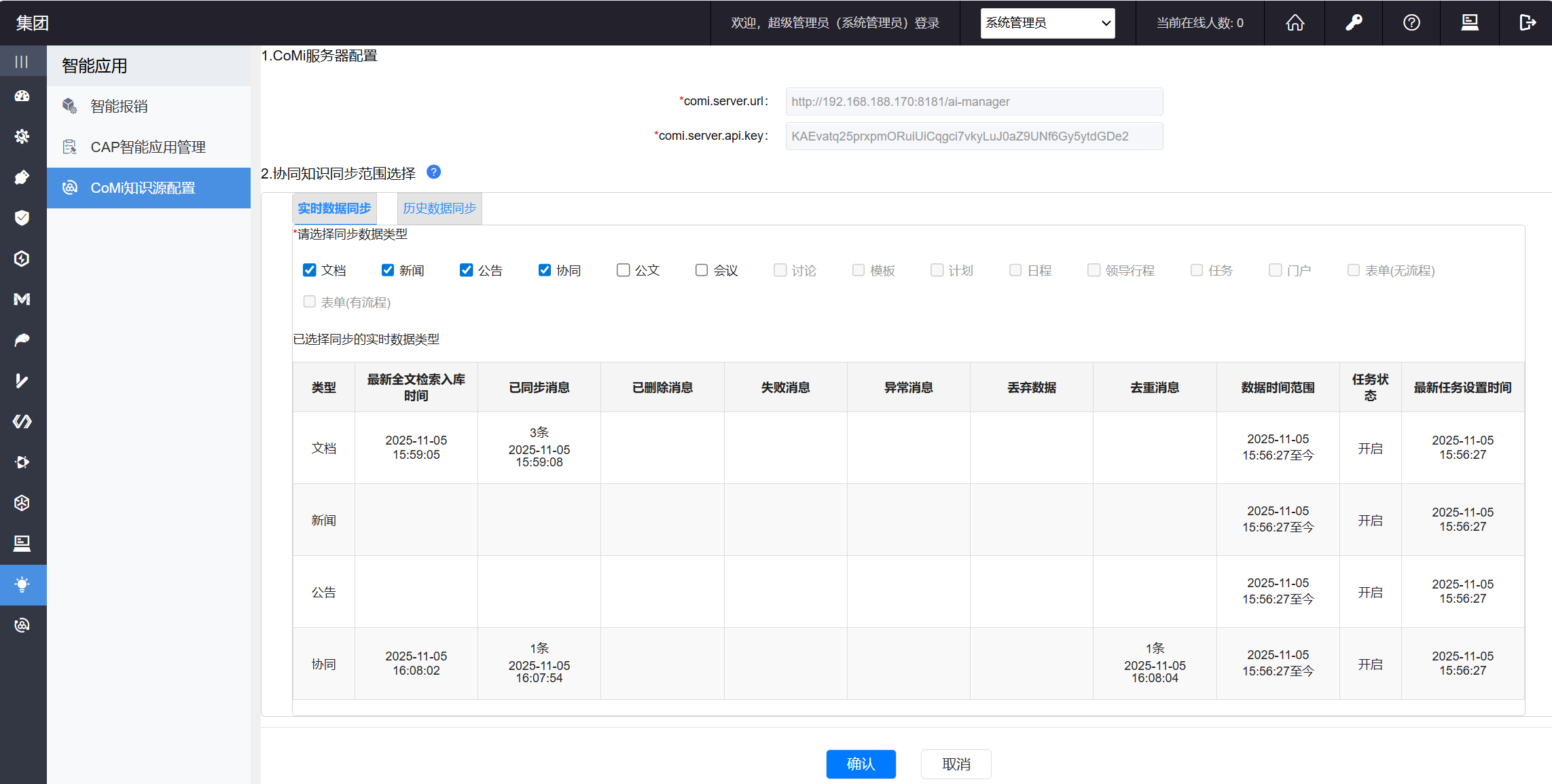Click the M icon in left sidebar

coord(22,299)
